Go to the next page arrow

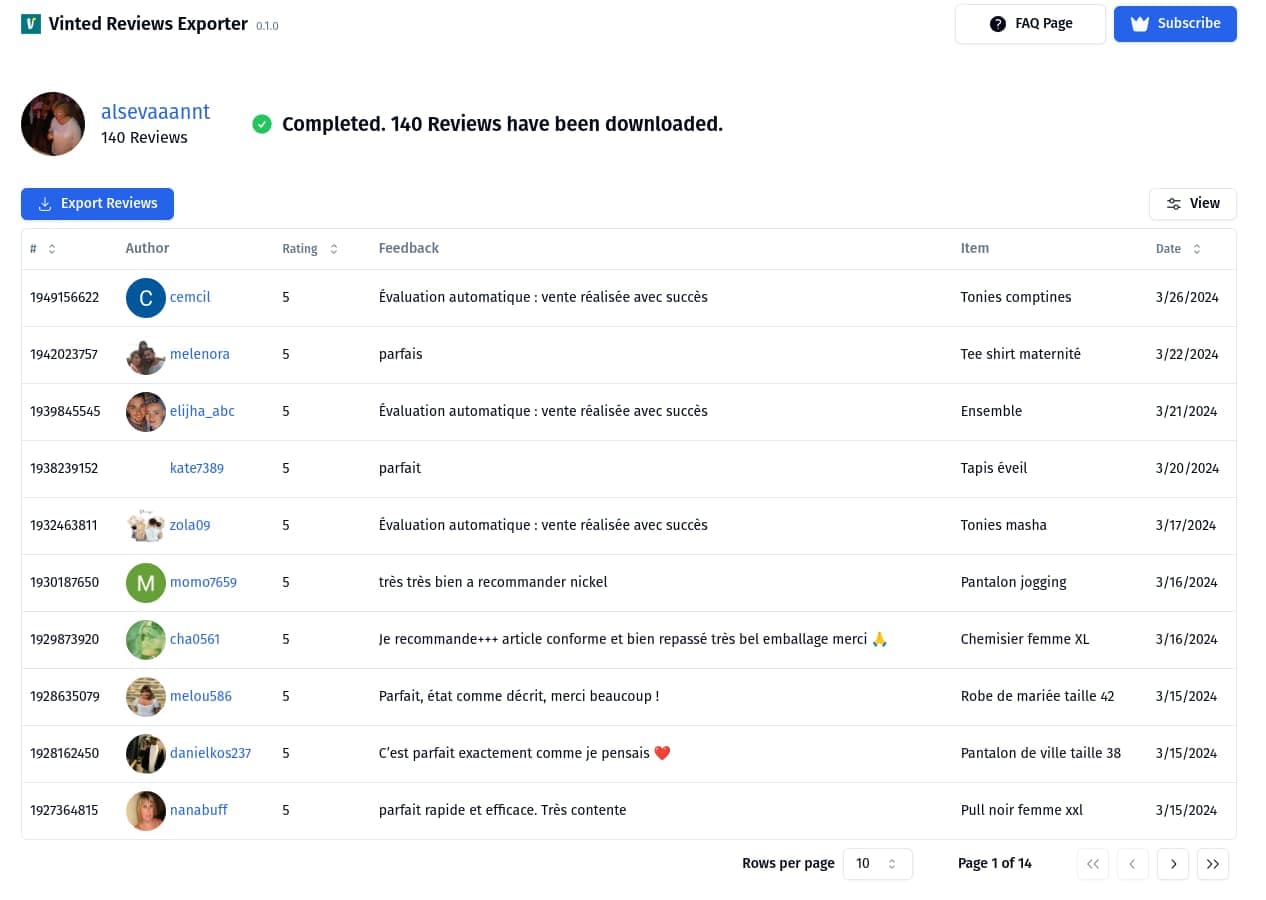[x=1173, y=864]
